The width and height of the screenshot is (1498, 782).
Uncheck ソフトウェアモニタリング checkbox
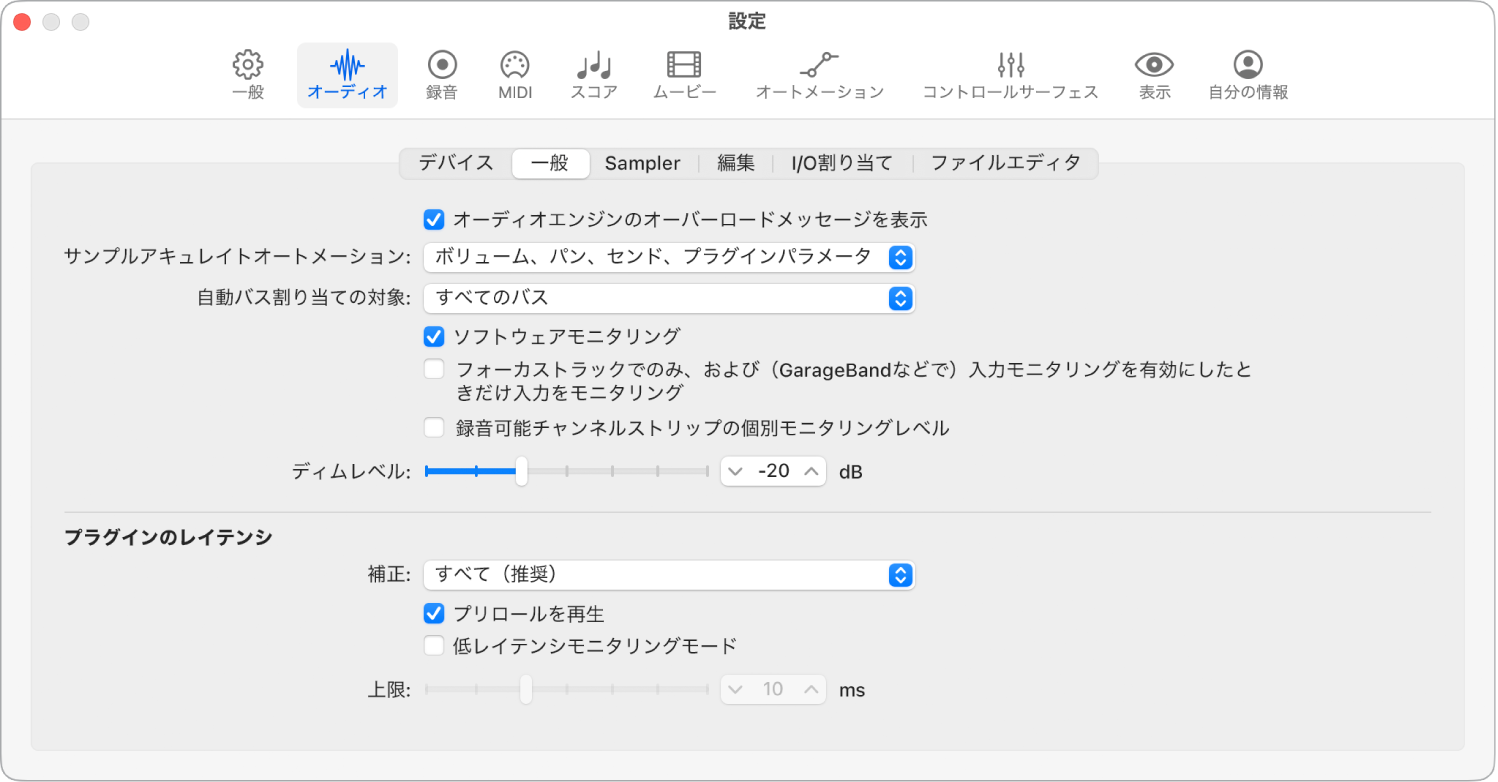tap(434, 336)
